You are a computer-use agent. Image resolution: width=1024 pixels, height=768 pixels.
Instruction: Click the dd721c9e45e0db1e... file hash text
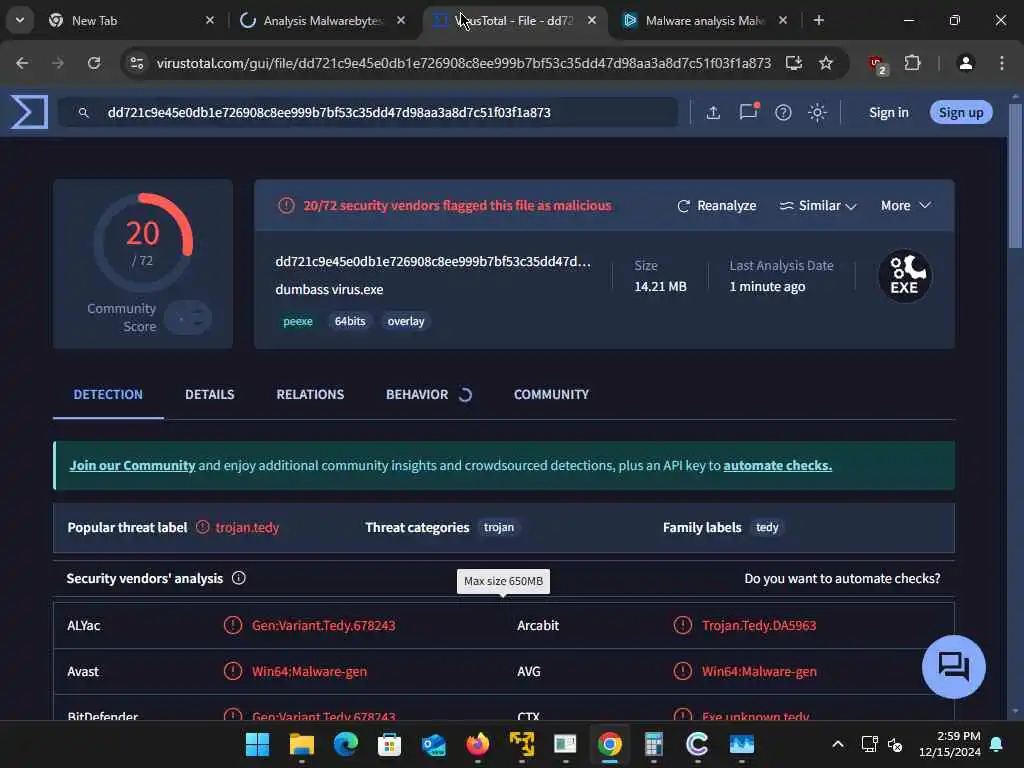pyautogui.click(x=433, y=261)
